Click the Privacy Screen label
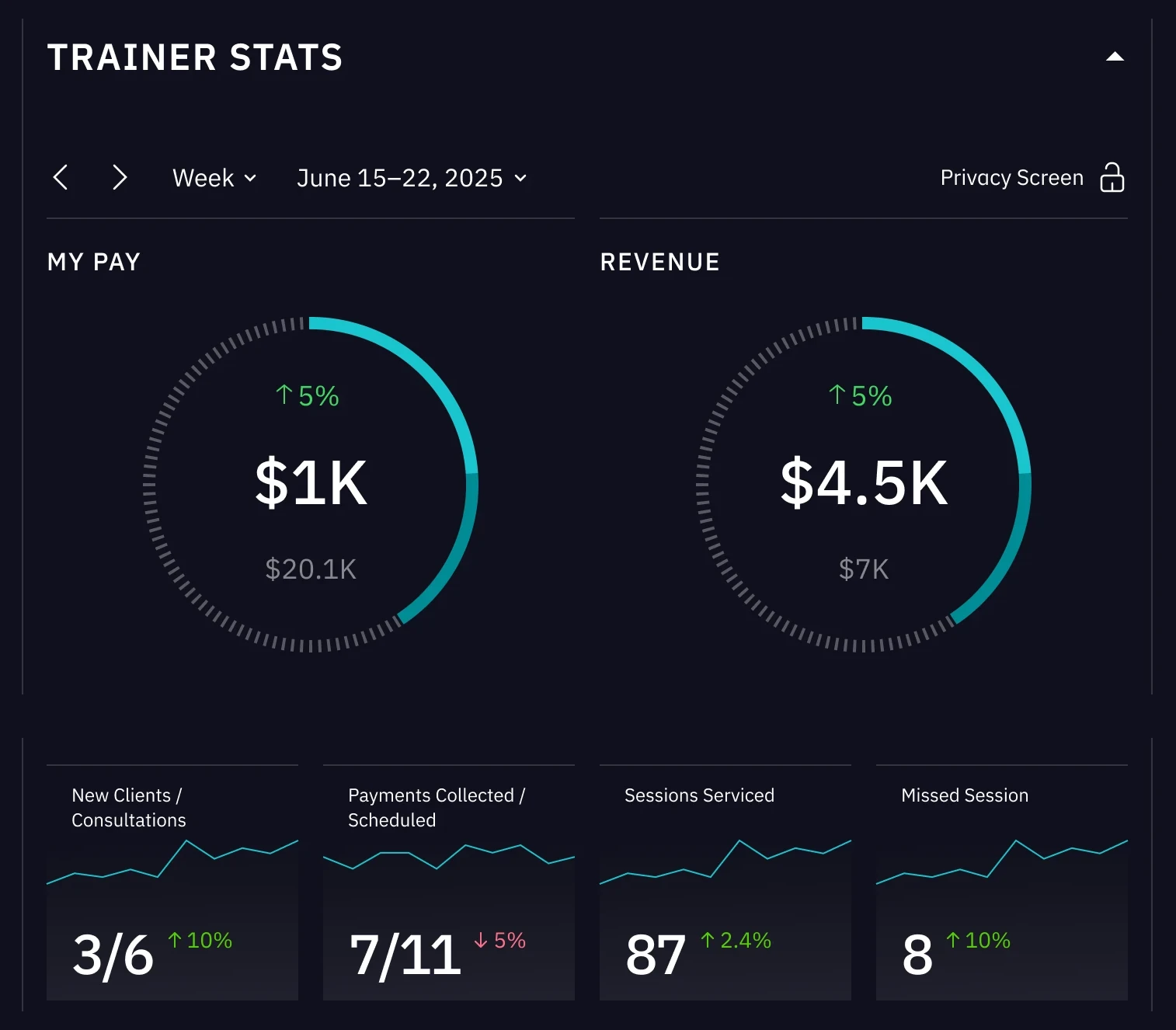Screen dimensions: 1176x1030 1011,178
